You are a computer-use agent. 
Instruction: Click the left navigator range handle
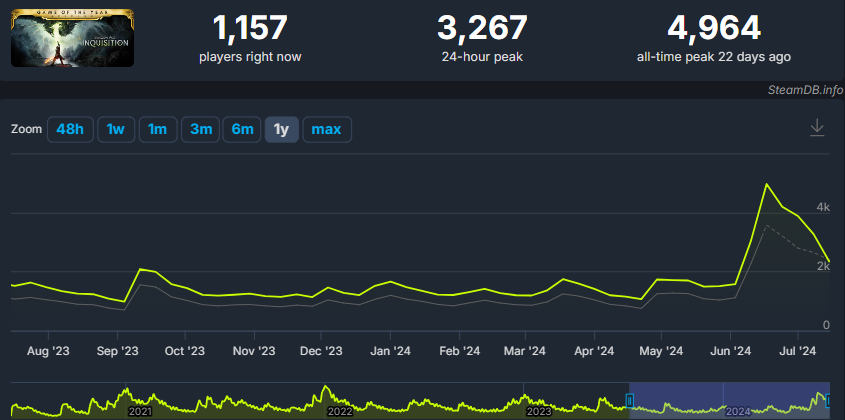coord(629,401)
